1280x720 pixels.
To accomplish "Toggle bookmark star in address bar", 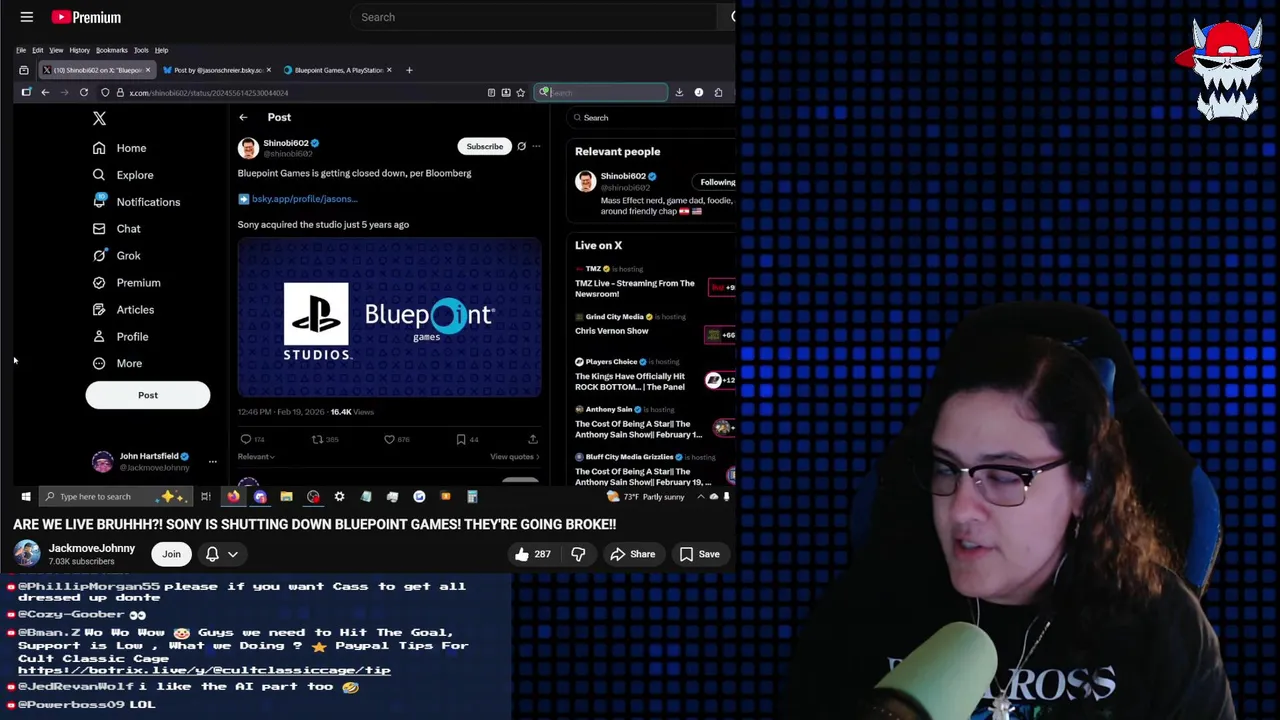I will pos(520,92).
